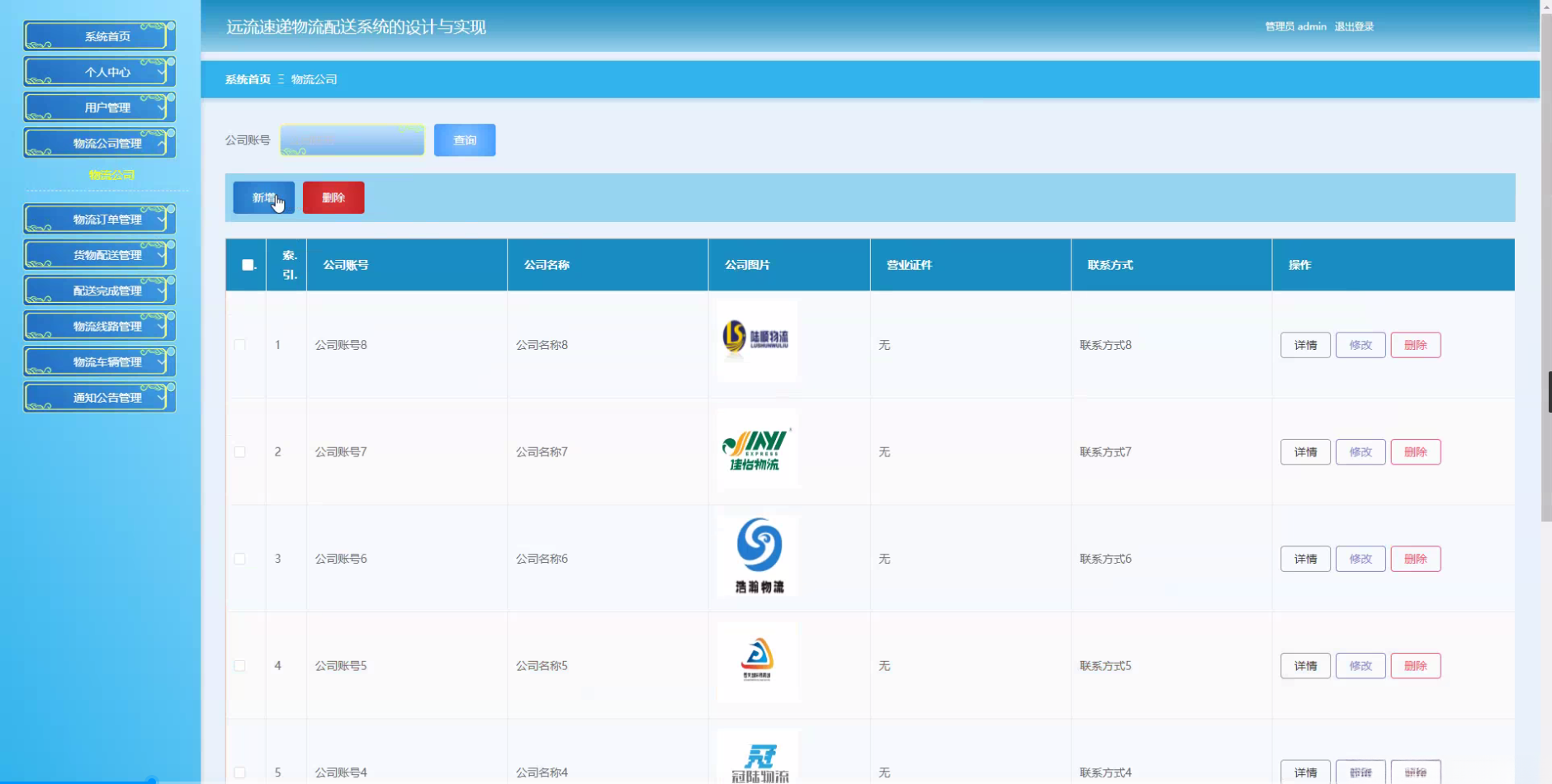Open the 公司名称5 logo image
Screen dimensions: 1552x784
(758, 662)
